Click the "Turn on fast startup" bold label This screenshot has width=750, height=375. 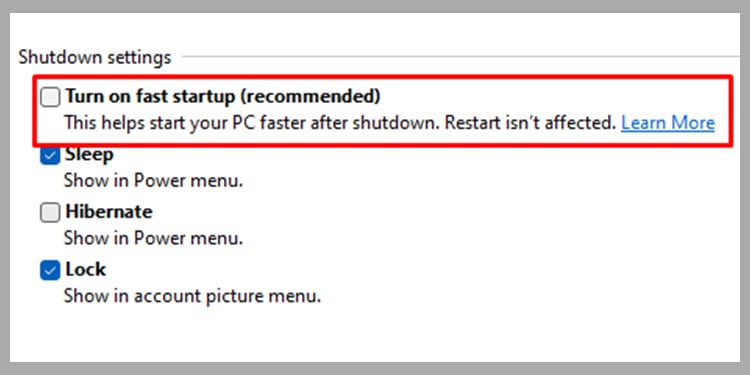[x=151, y=97]
